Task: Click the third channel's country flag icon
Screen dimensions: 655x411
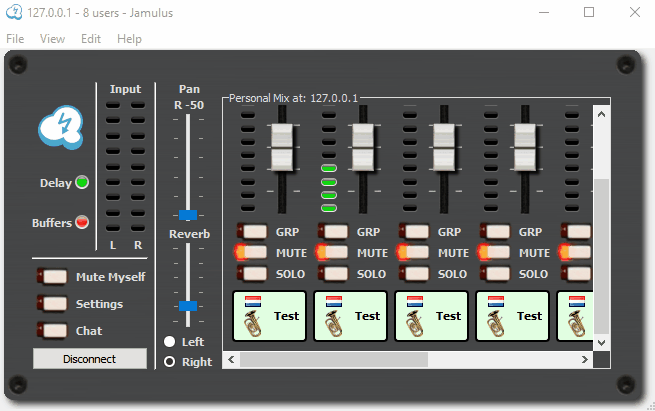Action: point(415,301)
